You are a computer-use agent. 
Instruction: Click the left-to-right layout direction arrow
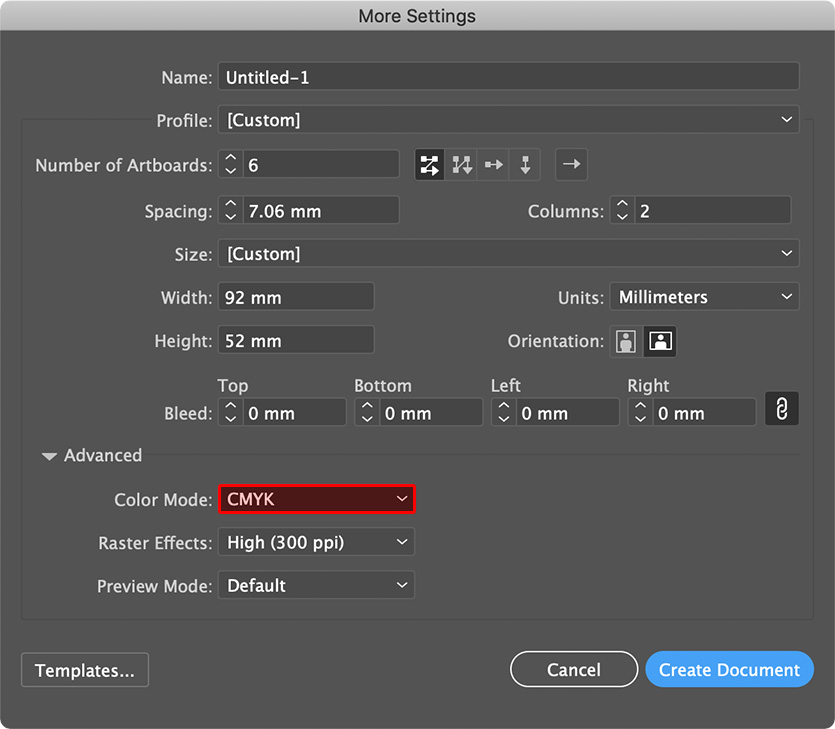(571, 165)
